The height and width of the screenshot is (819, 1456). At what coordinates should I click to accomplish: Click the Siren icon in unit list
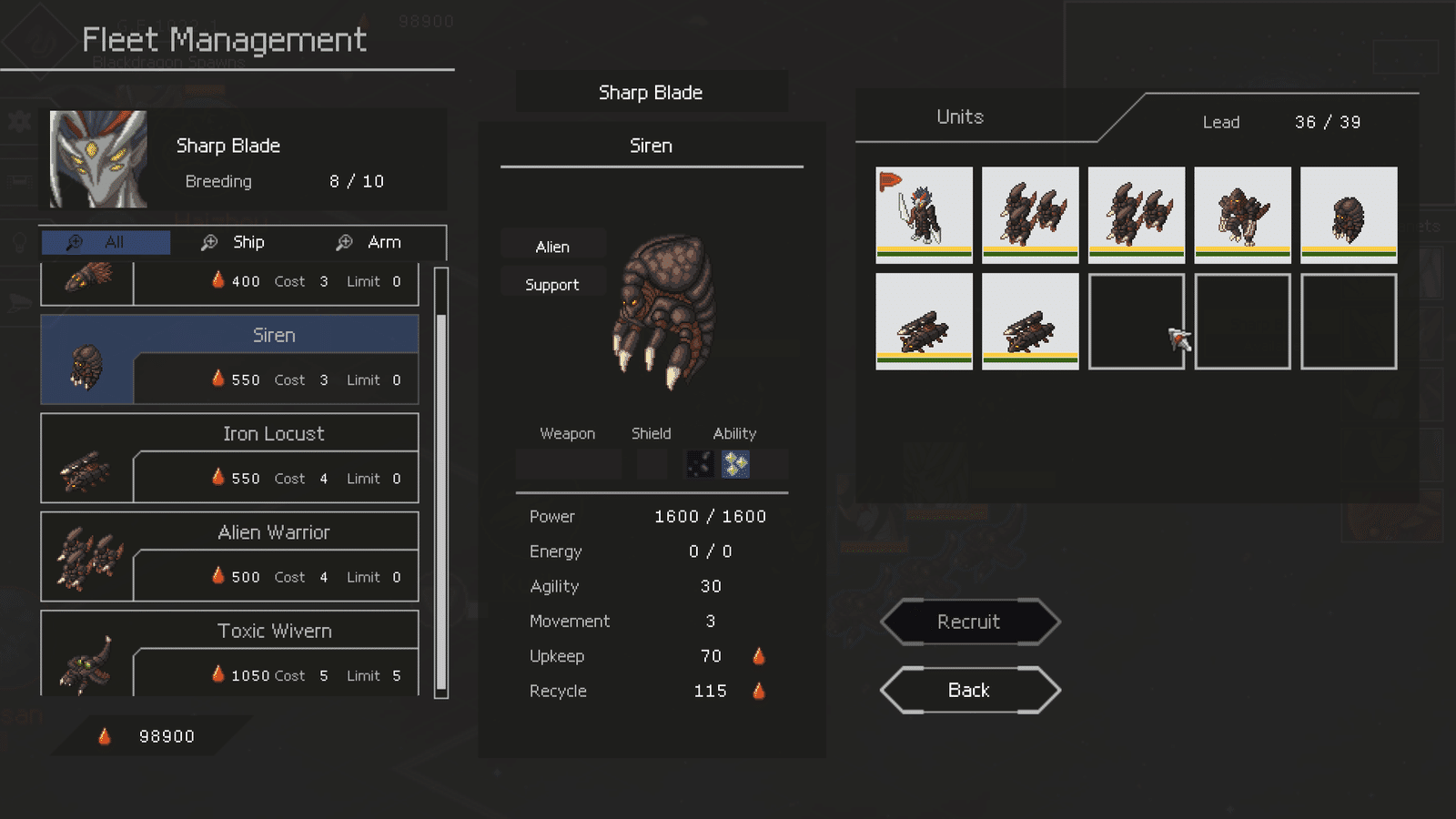(x=87, y=368)
